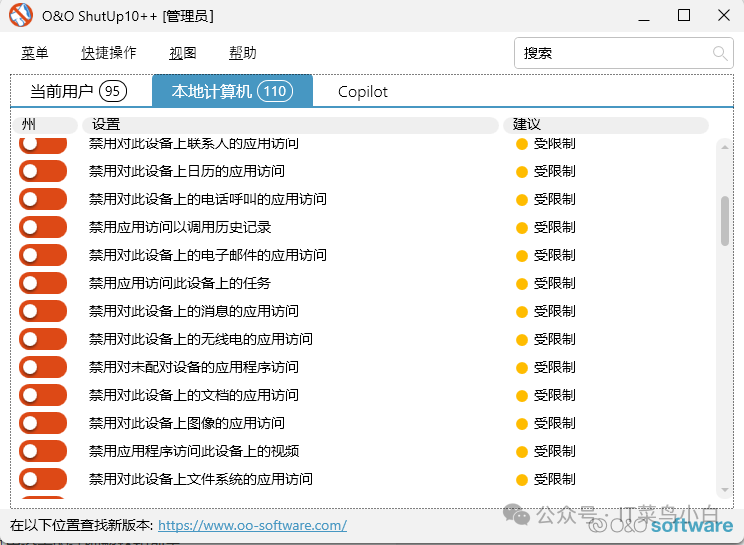Select the text 禁用应用程序访问此设备上的视频
Viewport: 744px width, 545px height.
click(x=194, y=451)
